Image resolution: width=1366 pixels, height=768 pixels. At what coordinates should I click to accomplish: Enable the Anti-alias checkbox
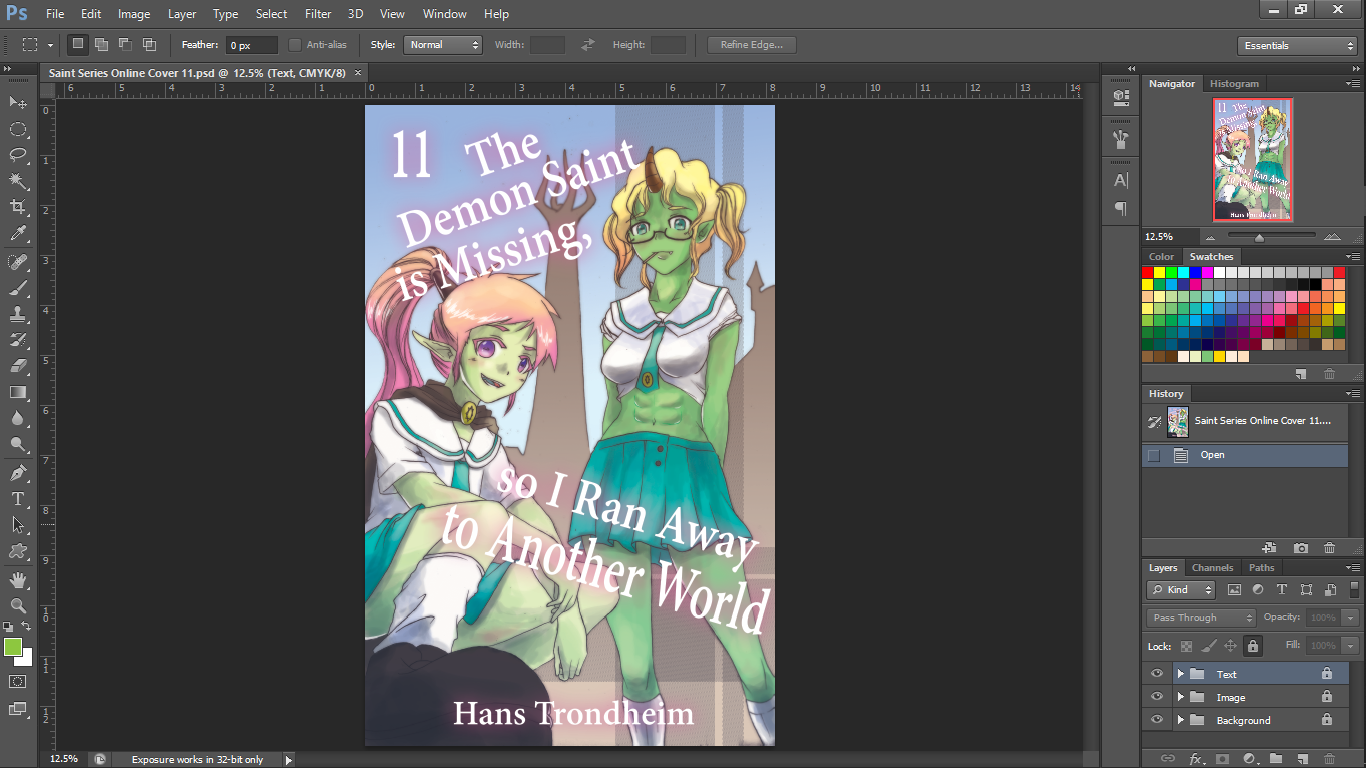[x=295, y=45]
